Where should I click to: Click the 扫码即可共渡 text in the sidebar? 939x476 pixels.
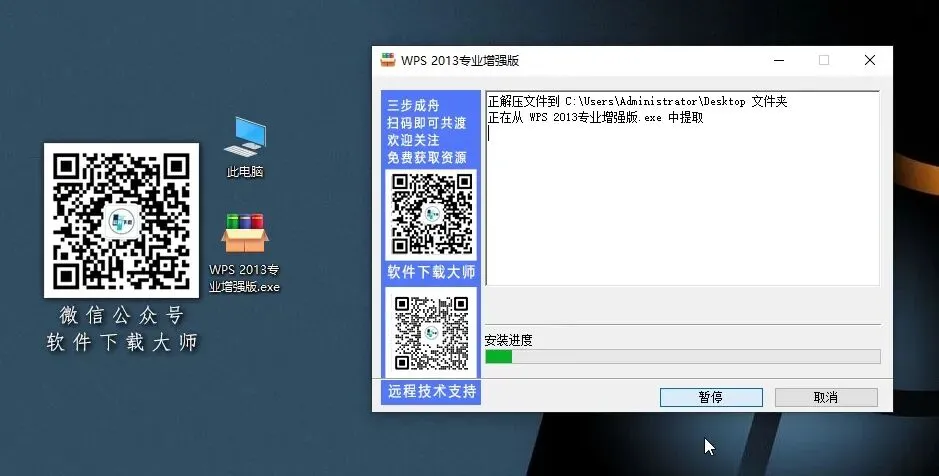pyautogui.click(x=426, y=123)
